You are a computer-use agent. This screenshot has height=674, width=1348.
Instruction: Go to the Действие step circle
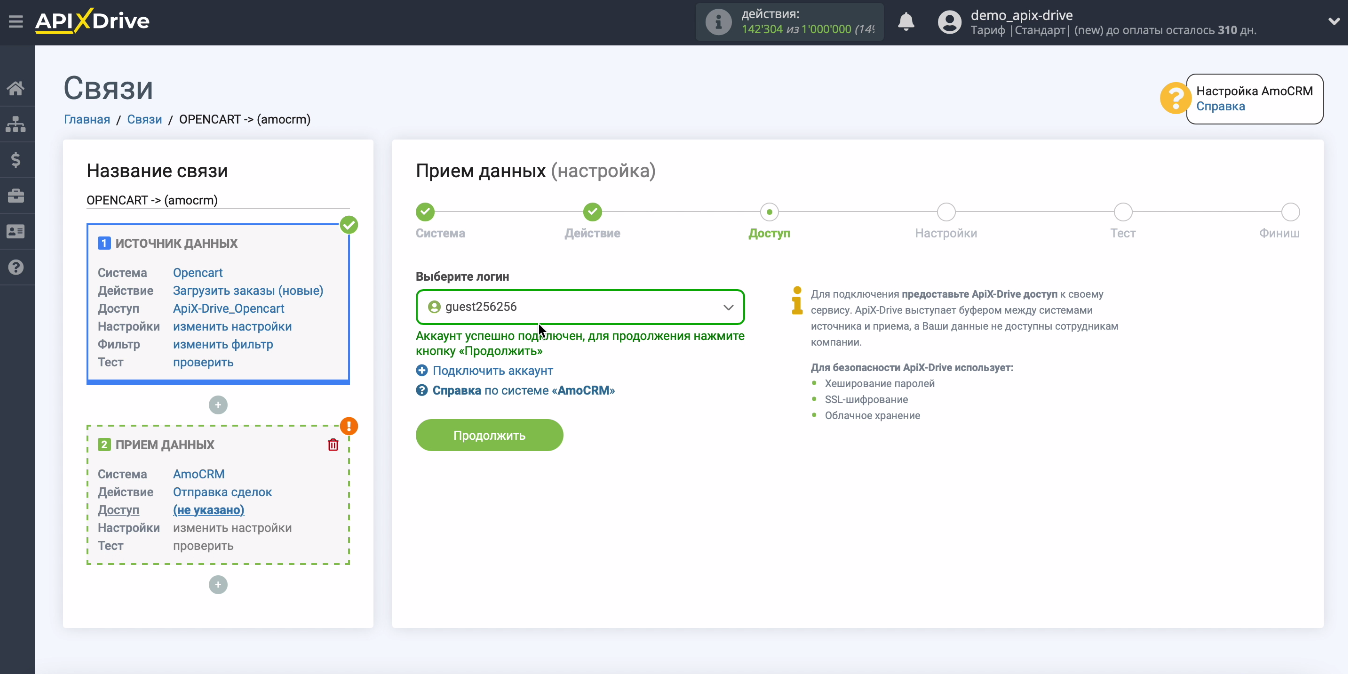[x=592, y=212]
